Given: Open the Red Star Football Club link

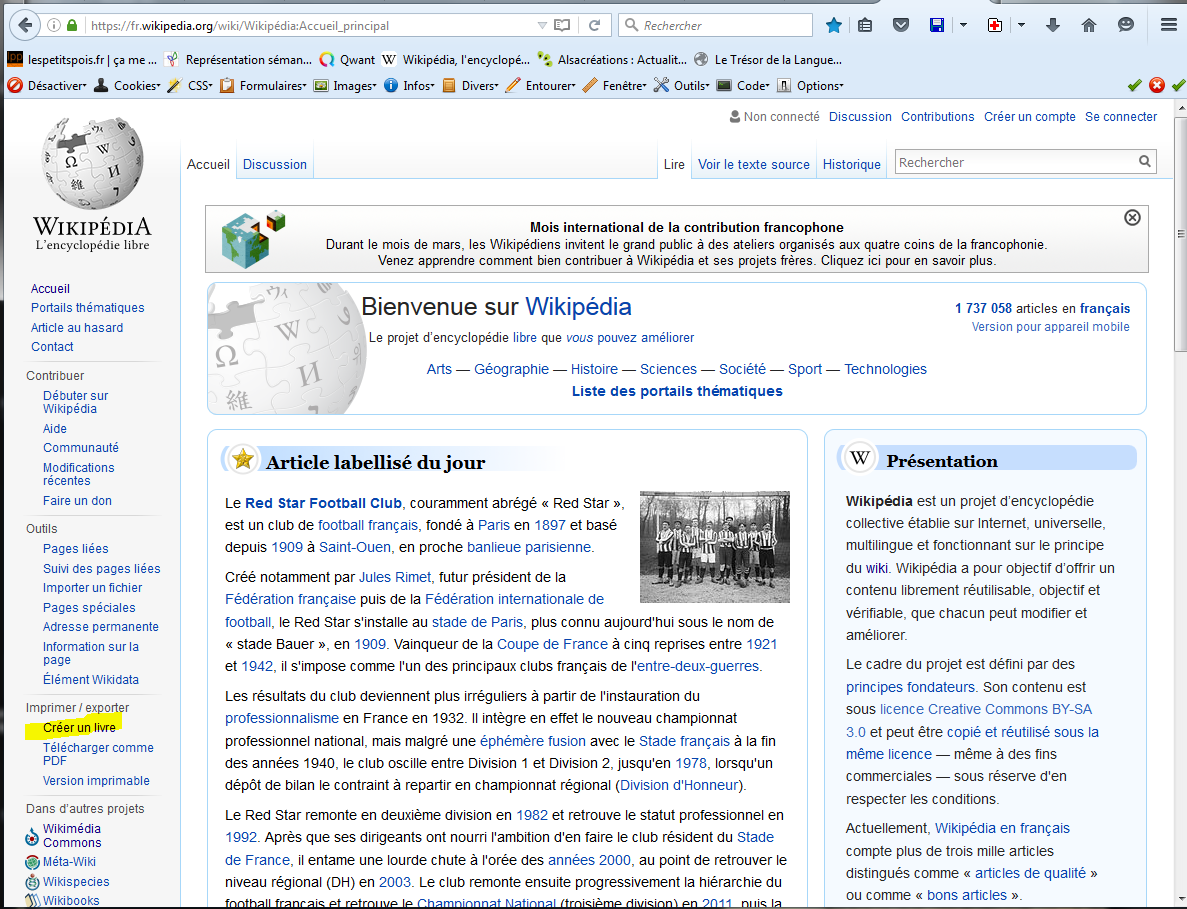Looking at the screenshot, I should tap(323, 503).
